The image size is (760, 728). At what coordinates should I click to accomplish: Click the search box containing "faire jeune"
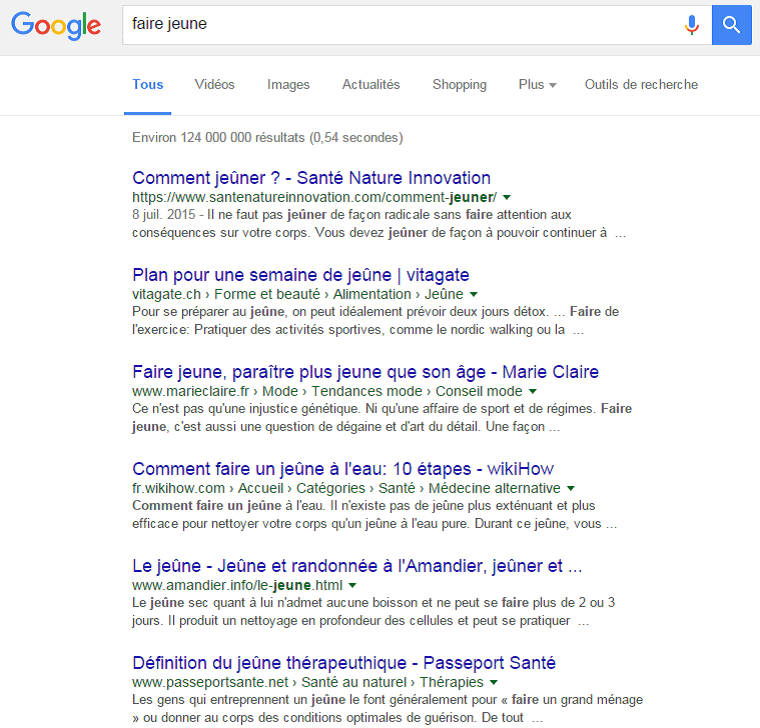(400, 25)
